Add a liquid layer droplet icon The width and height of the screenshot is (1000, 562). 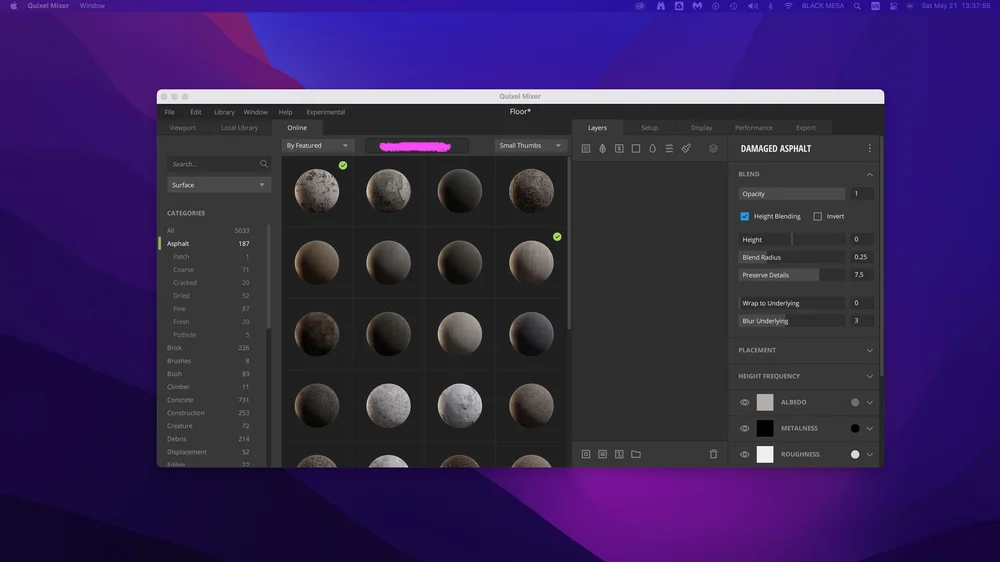(x=652, y=149)
